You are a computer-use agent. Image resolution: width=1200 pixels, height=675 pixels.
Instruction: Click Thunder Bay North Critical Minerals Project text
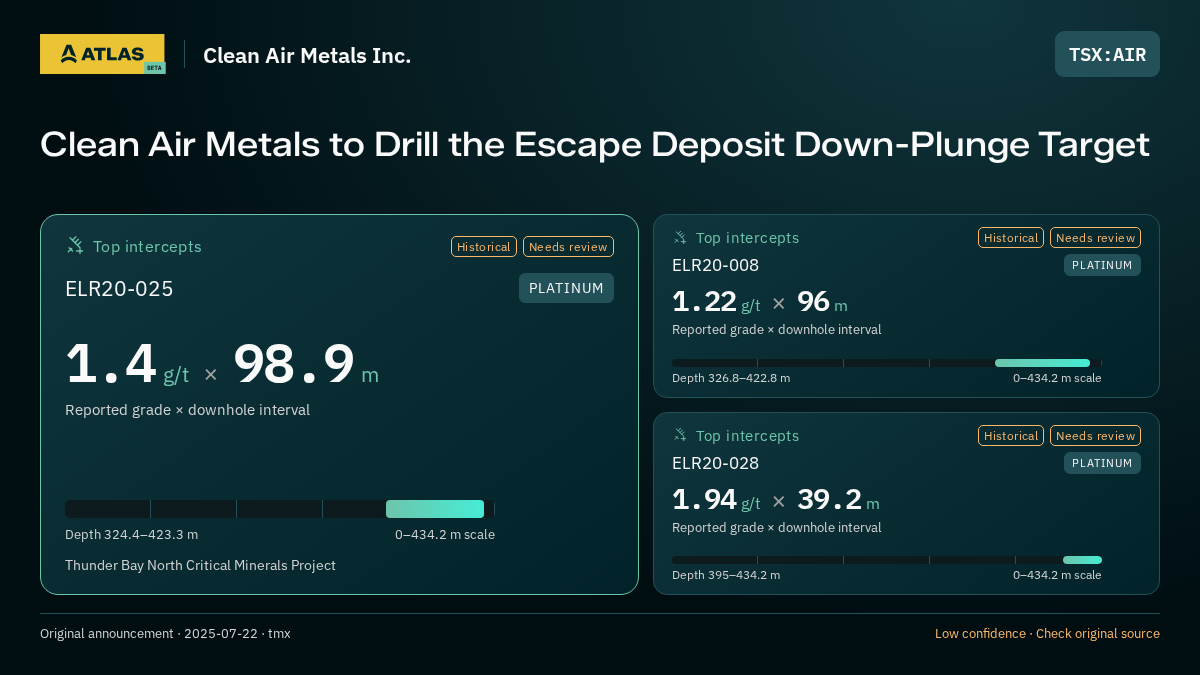coord(200,565)
